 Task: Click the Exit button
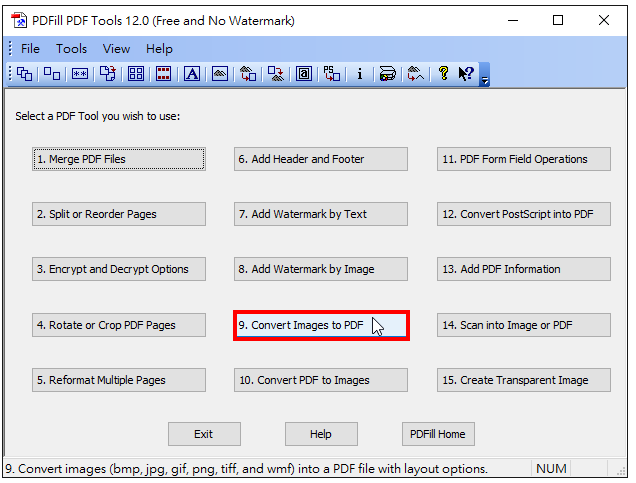(204, 434)
